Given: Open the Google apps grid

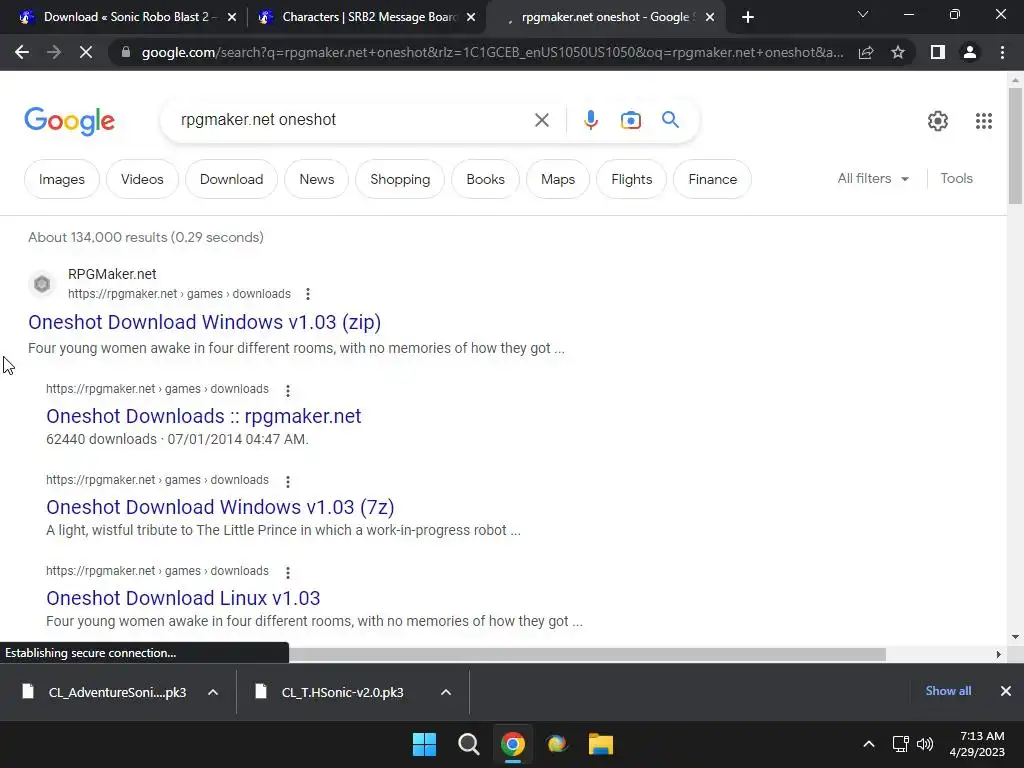Looking at the screenshot, I should [984, 121].
